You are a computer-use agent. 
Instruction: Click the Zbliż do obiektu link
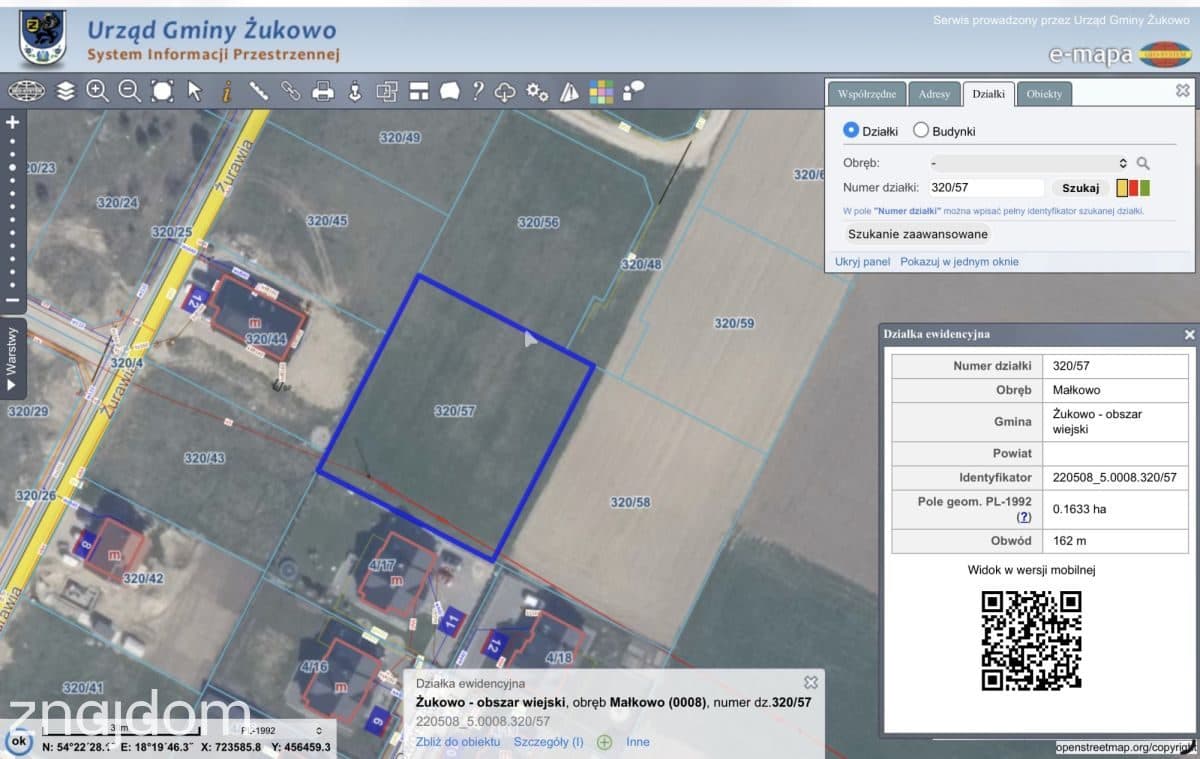[458, 741]
